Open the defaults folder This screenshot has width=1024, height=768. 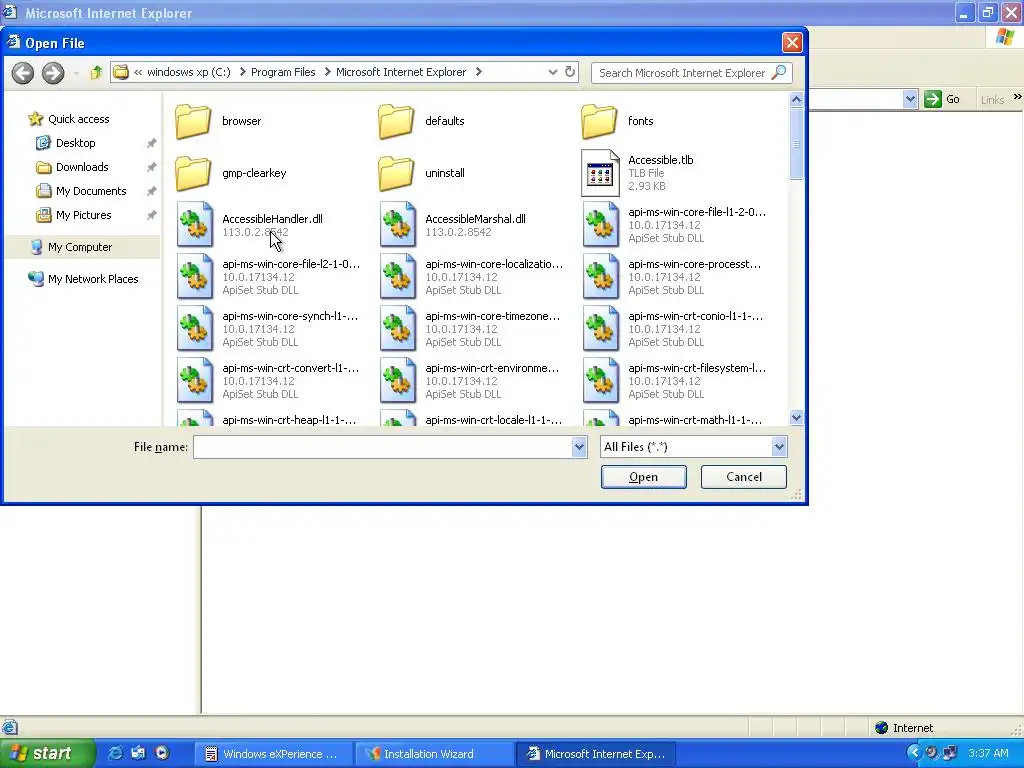click(x=396, y=121)
